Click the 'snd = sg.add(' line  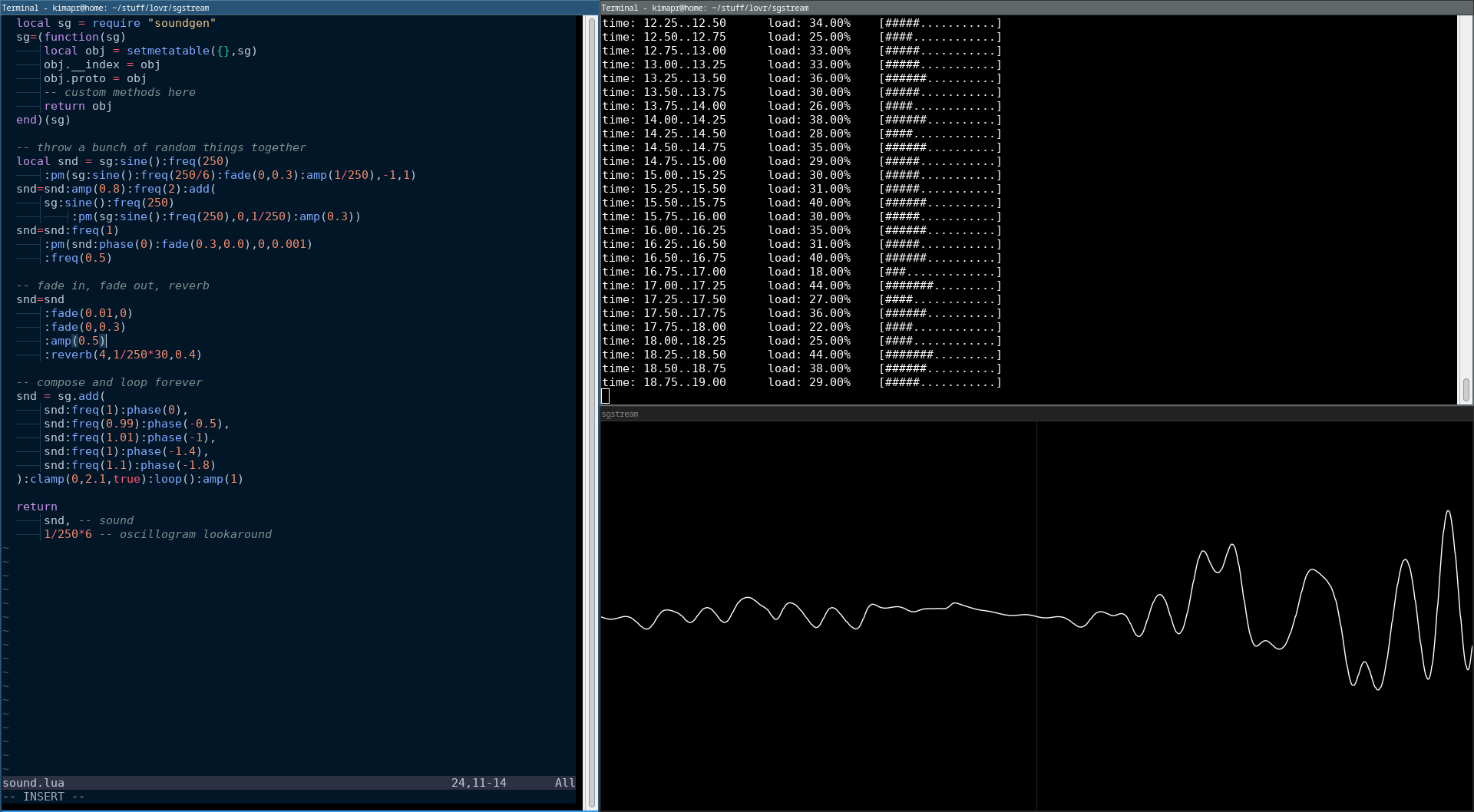point(61,396)
